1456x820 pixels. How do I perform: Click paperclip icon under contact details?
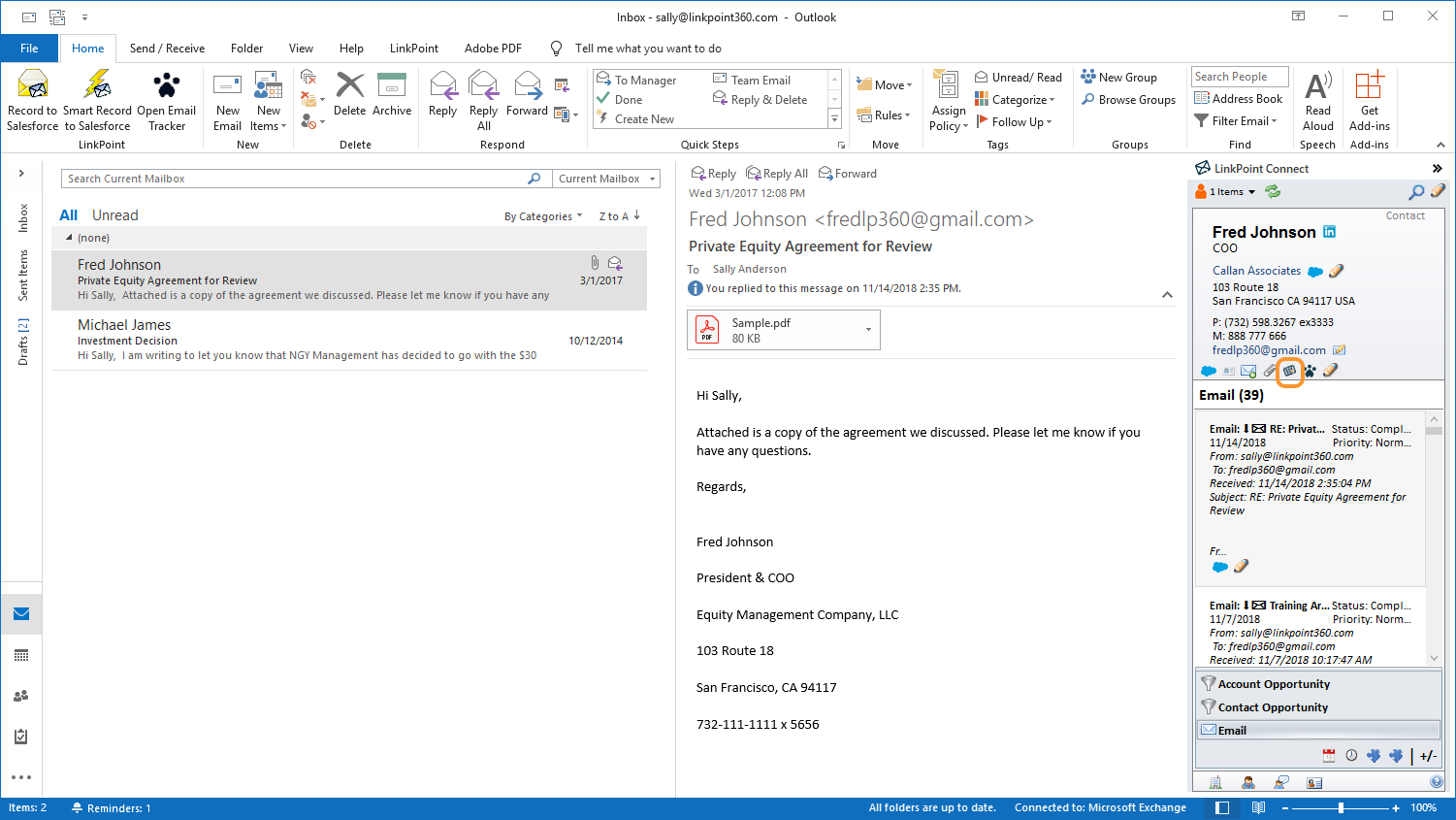coord(1269,371)
